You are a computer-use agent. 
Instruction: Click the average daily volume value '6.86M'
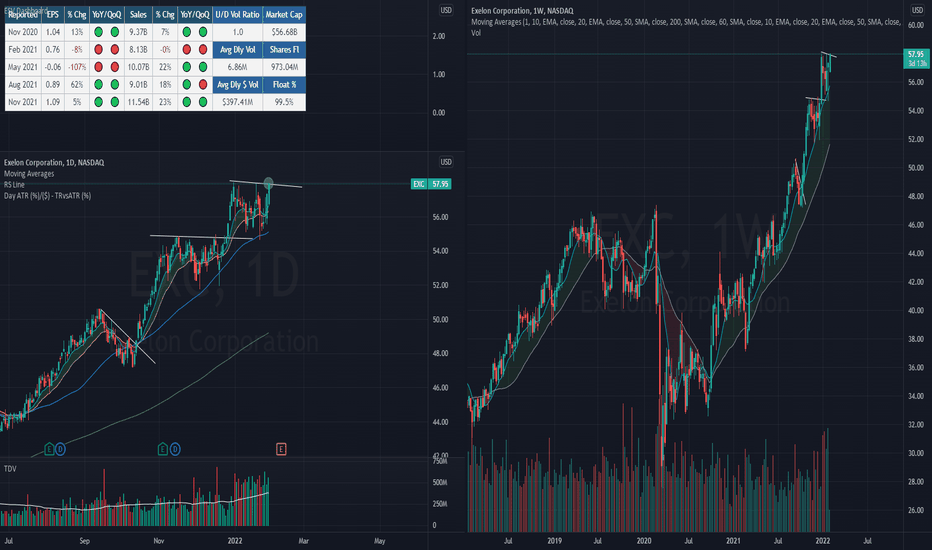tap(238, 67)
